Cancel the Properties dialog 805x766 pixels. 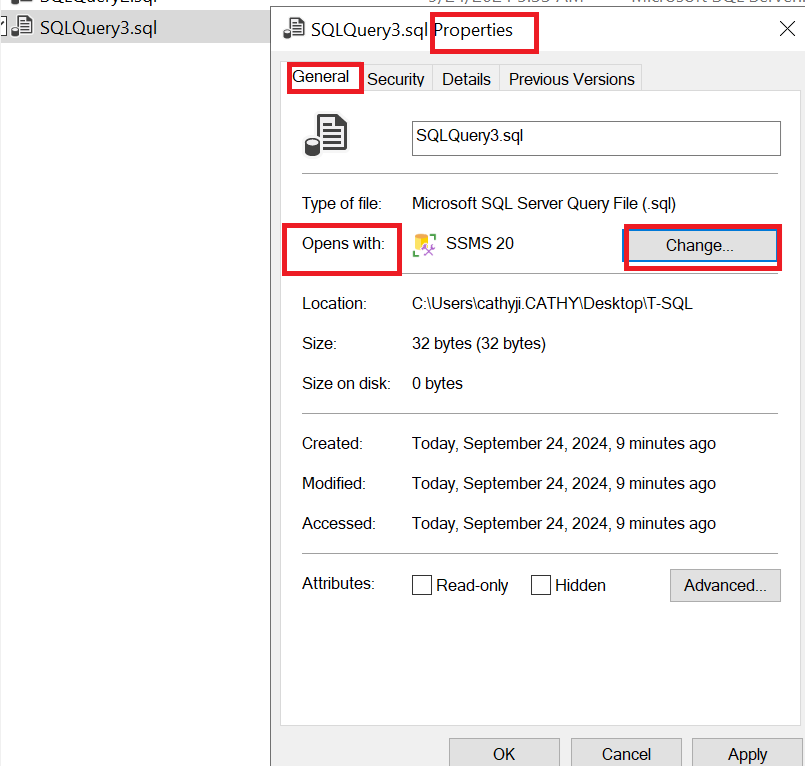(626, 754)
